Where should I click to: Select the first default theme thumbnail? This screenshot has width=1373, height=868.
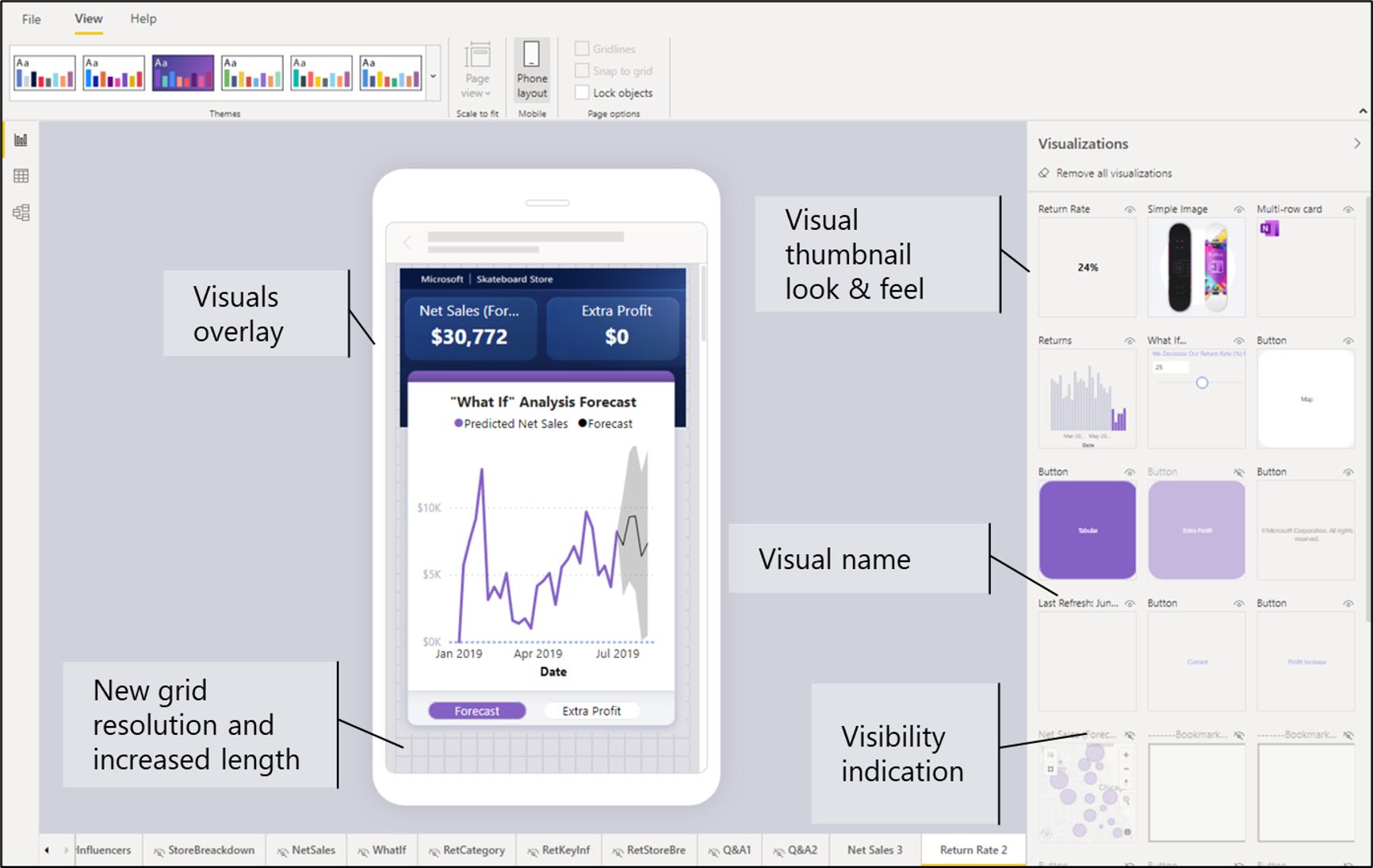[44, 73]
